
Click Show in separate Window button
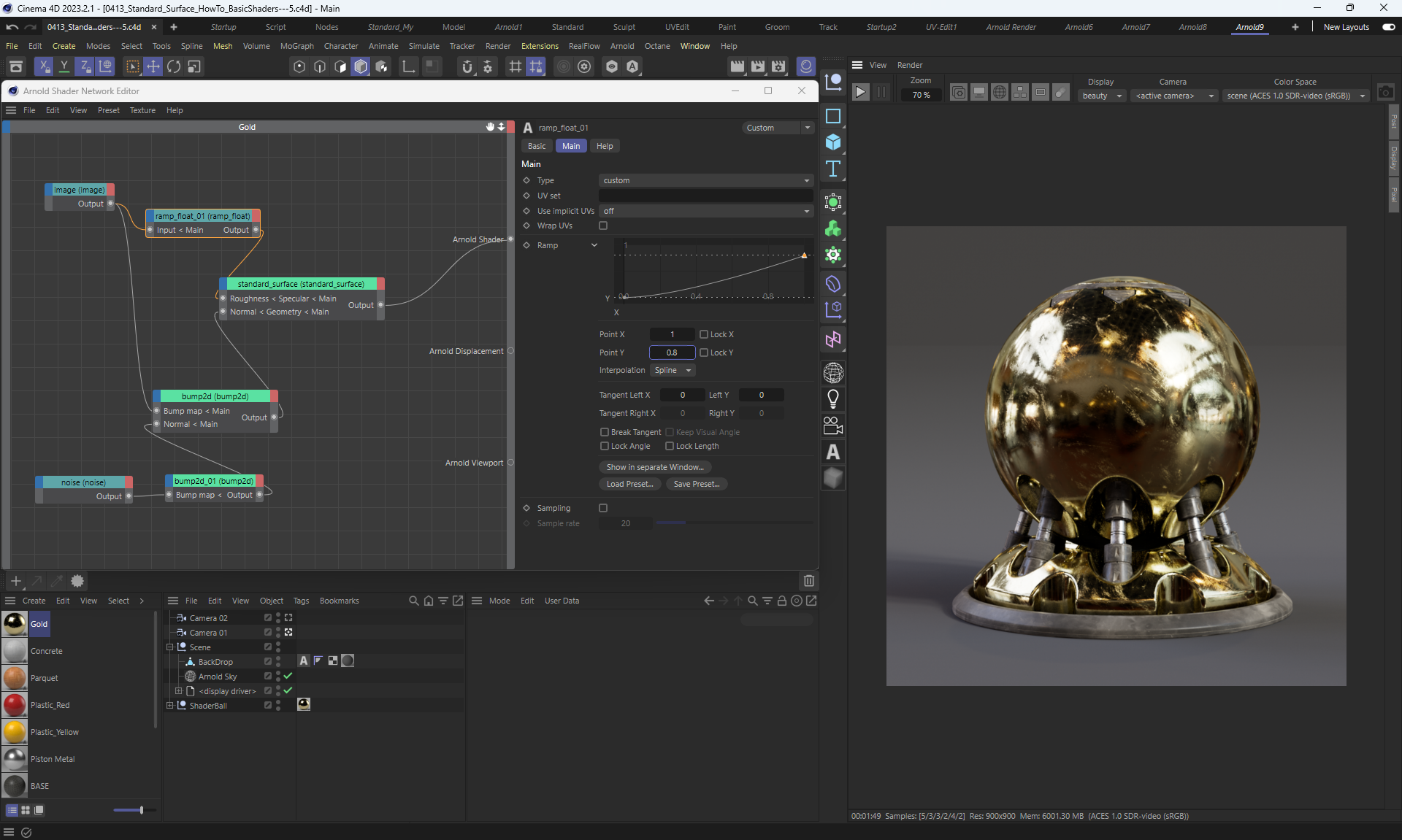click(655, 467)
